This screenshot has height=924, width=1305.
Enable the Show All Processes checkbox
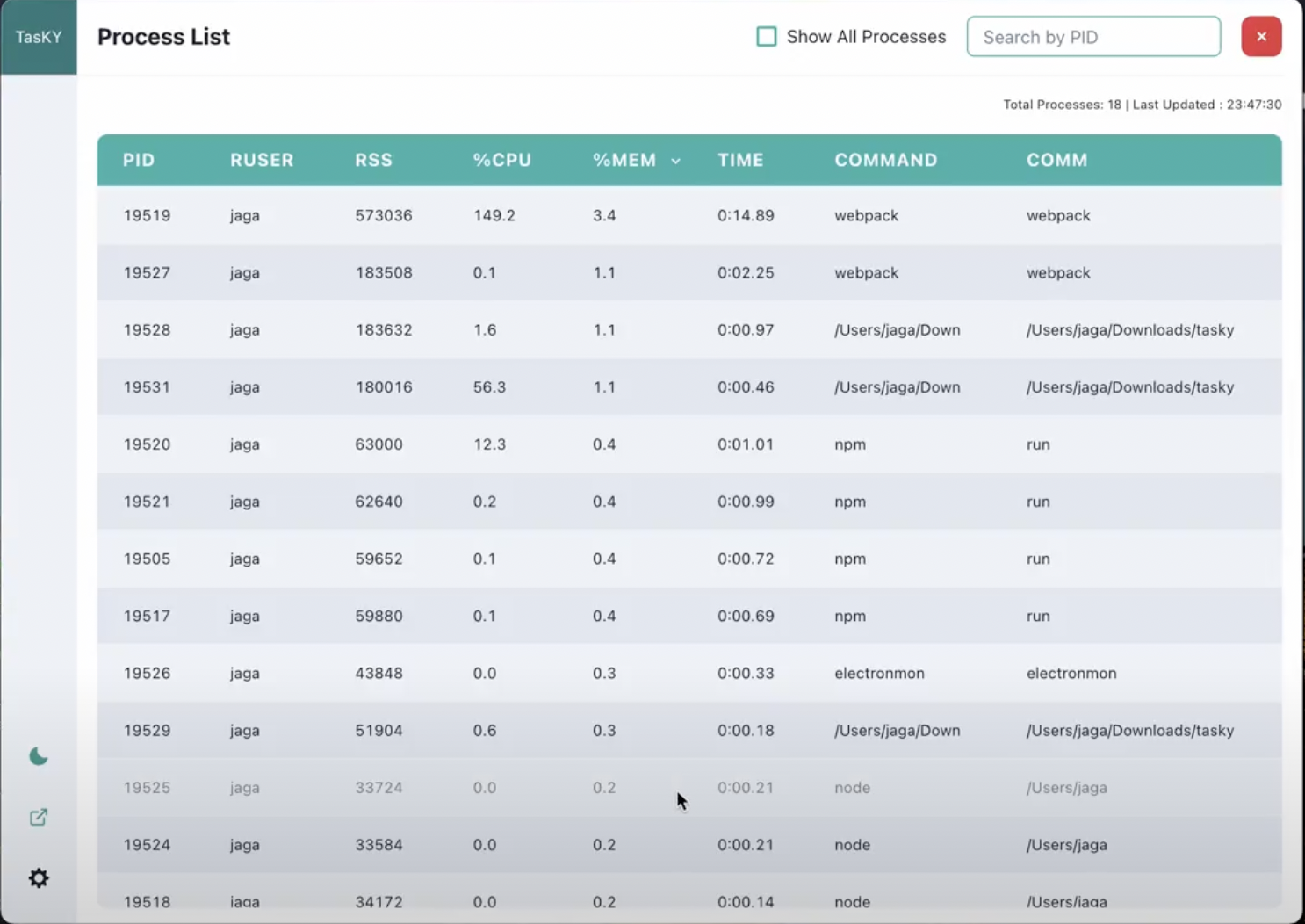(x=766, y=36)
